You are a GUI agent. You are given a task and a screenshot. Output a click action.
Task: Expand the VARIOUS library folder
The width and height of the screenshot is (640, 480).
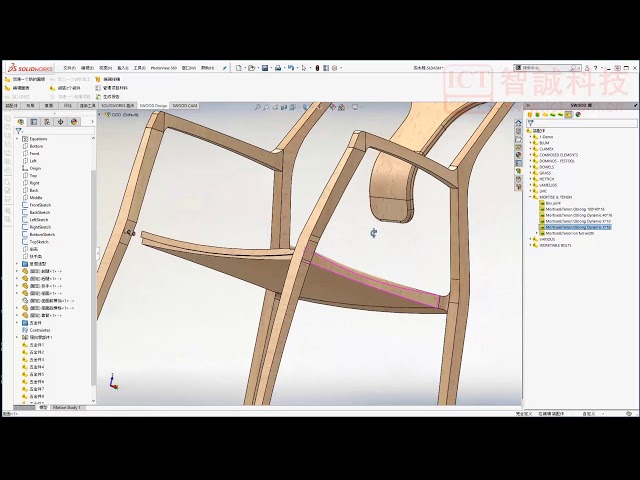pos(531,239)
